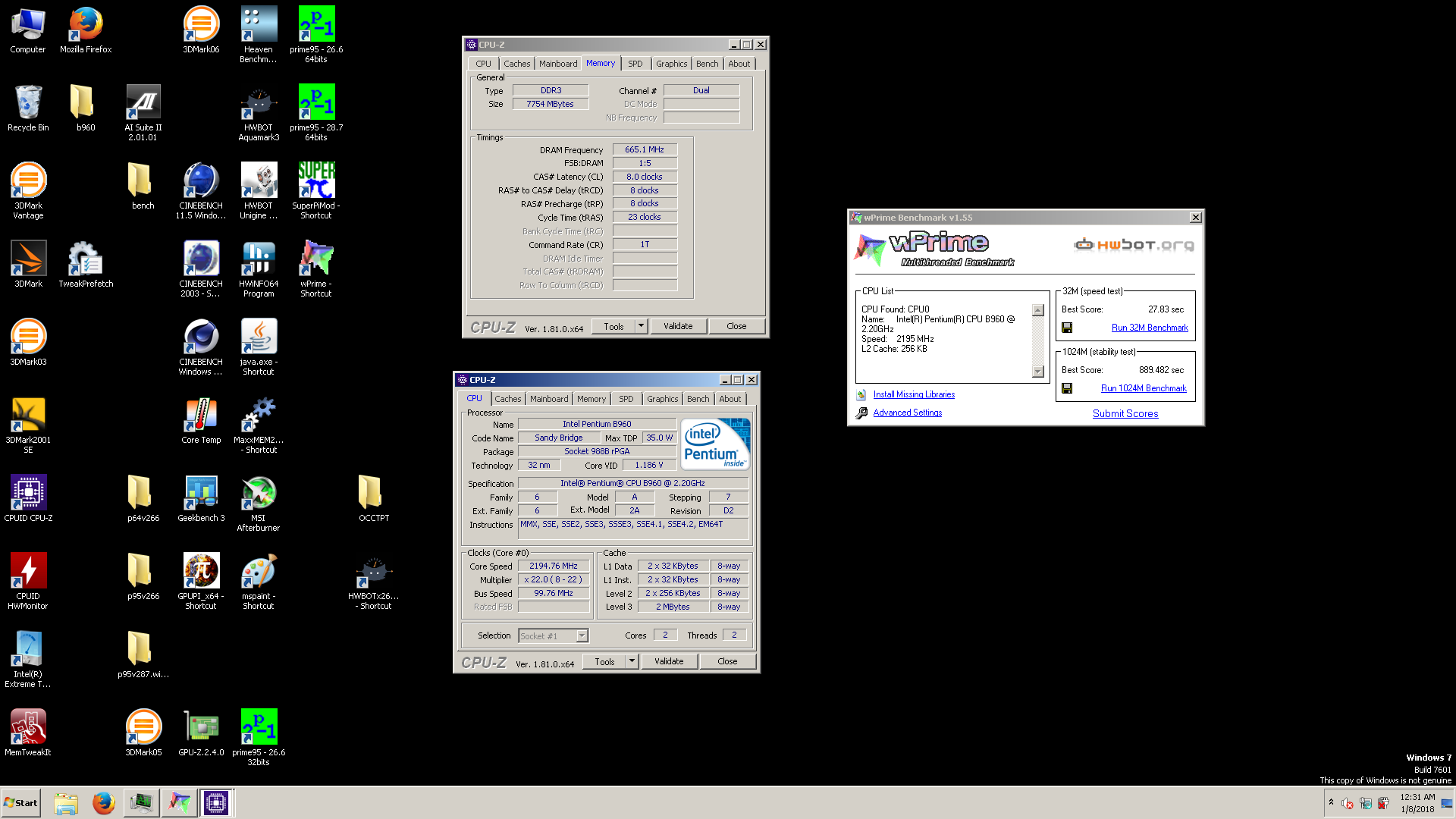
Task: Launch MemTweakIt desktop icon
Action: (x=28, y=733)
